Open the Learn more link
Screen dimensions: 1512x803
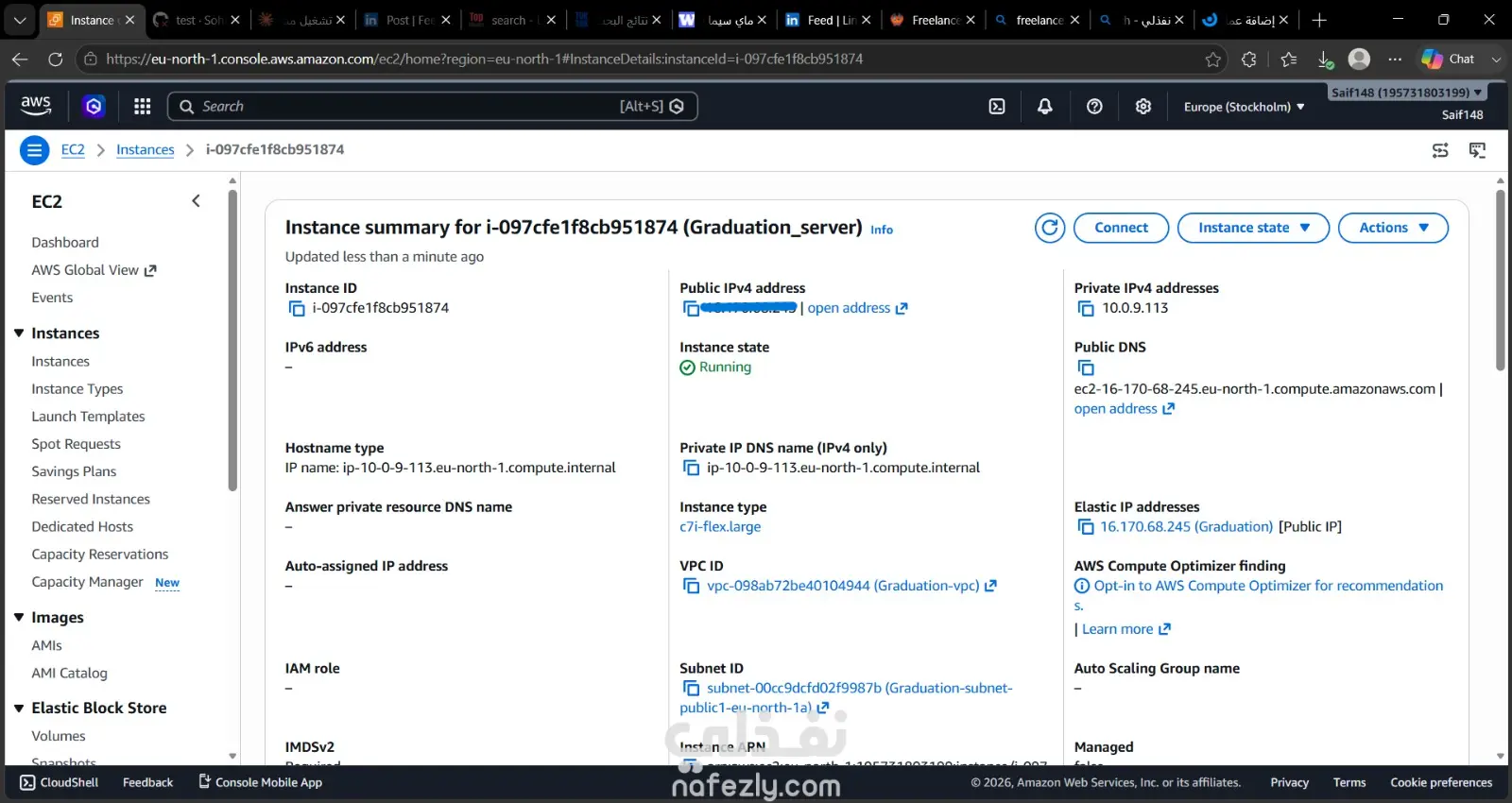pyautogui.click(x=1126, y=629)
